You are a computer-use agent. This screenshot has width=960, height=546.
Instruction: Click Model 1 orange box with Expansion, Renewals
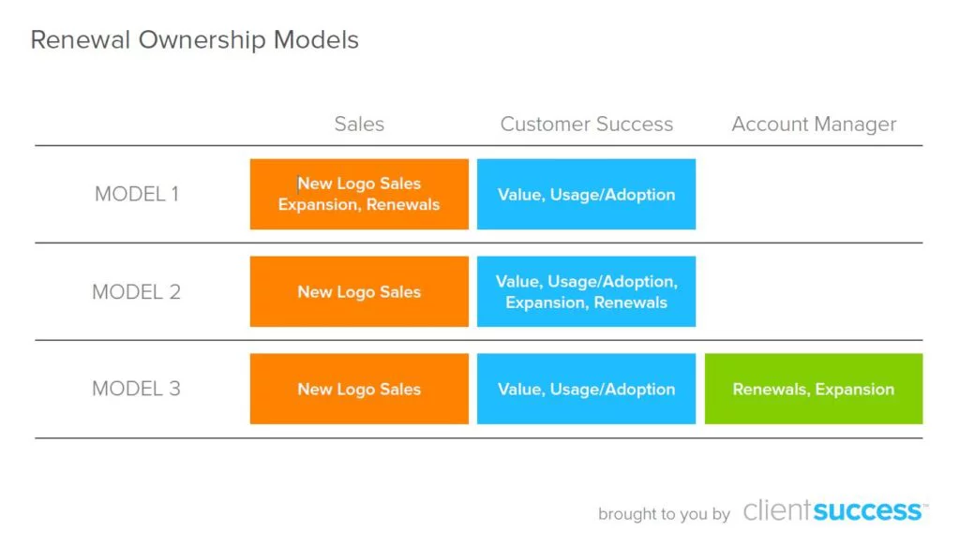coord(359,194)
